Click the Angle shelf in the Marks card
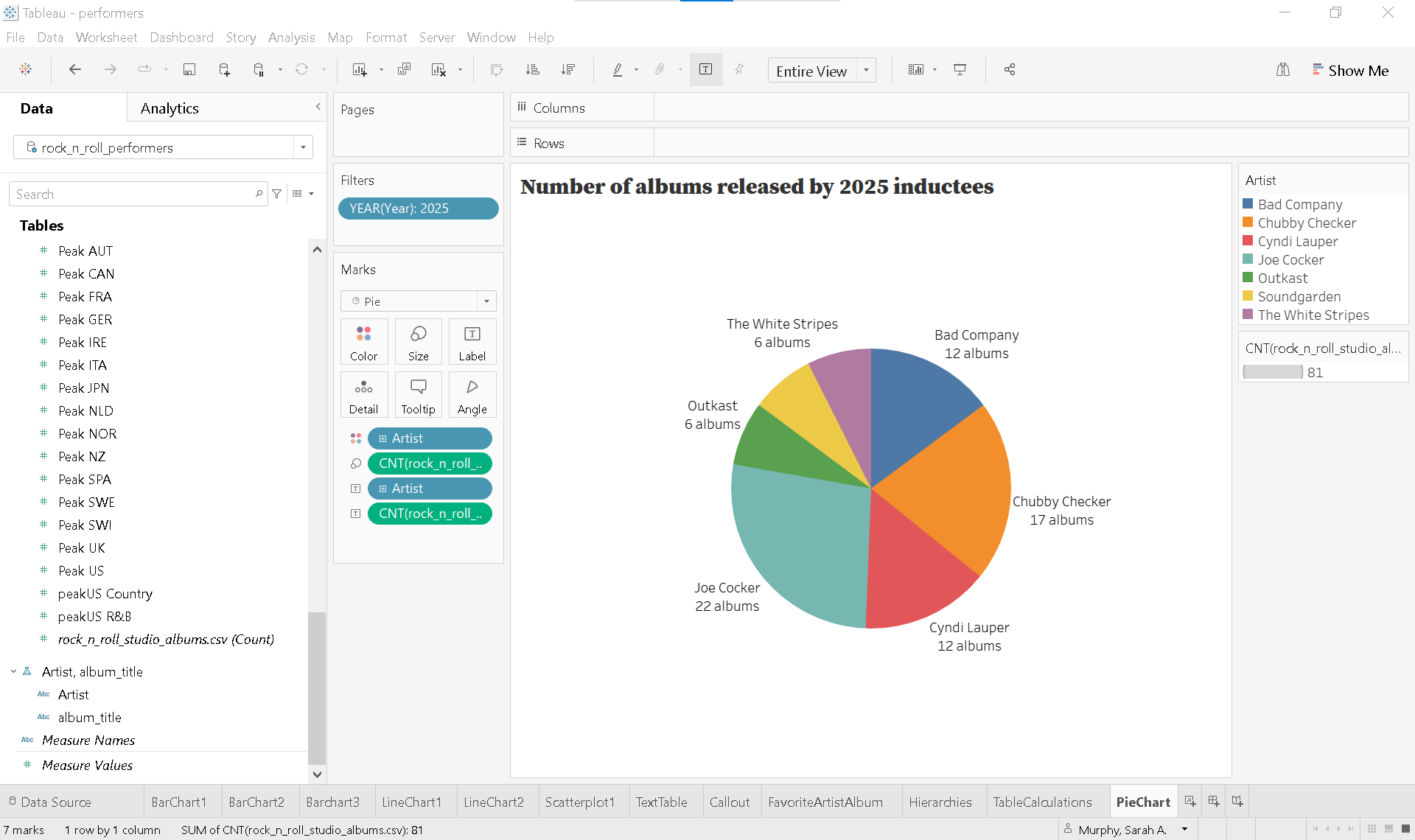 pos(472,394)
